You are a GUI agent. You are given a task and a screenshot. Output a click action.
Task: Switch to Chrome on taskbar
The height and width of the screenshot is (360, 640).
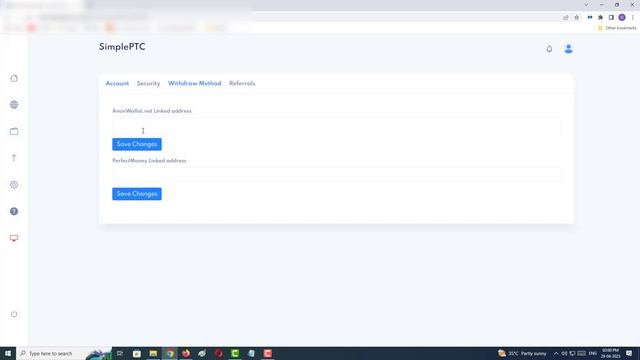(170, 353)
